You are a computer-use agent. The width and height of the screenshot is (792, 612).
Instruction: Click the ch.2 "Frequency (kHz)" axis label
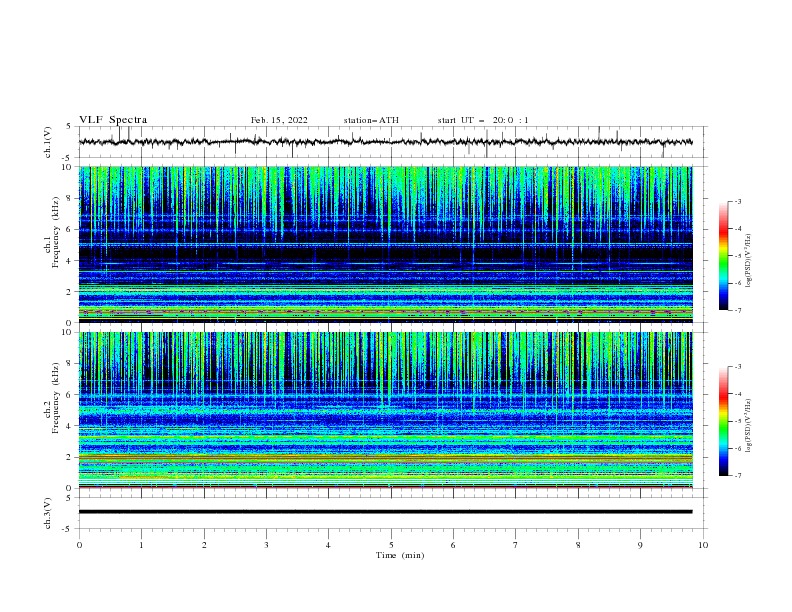click(56, 398)
